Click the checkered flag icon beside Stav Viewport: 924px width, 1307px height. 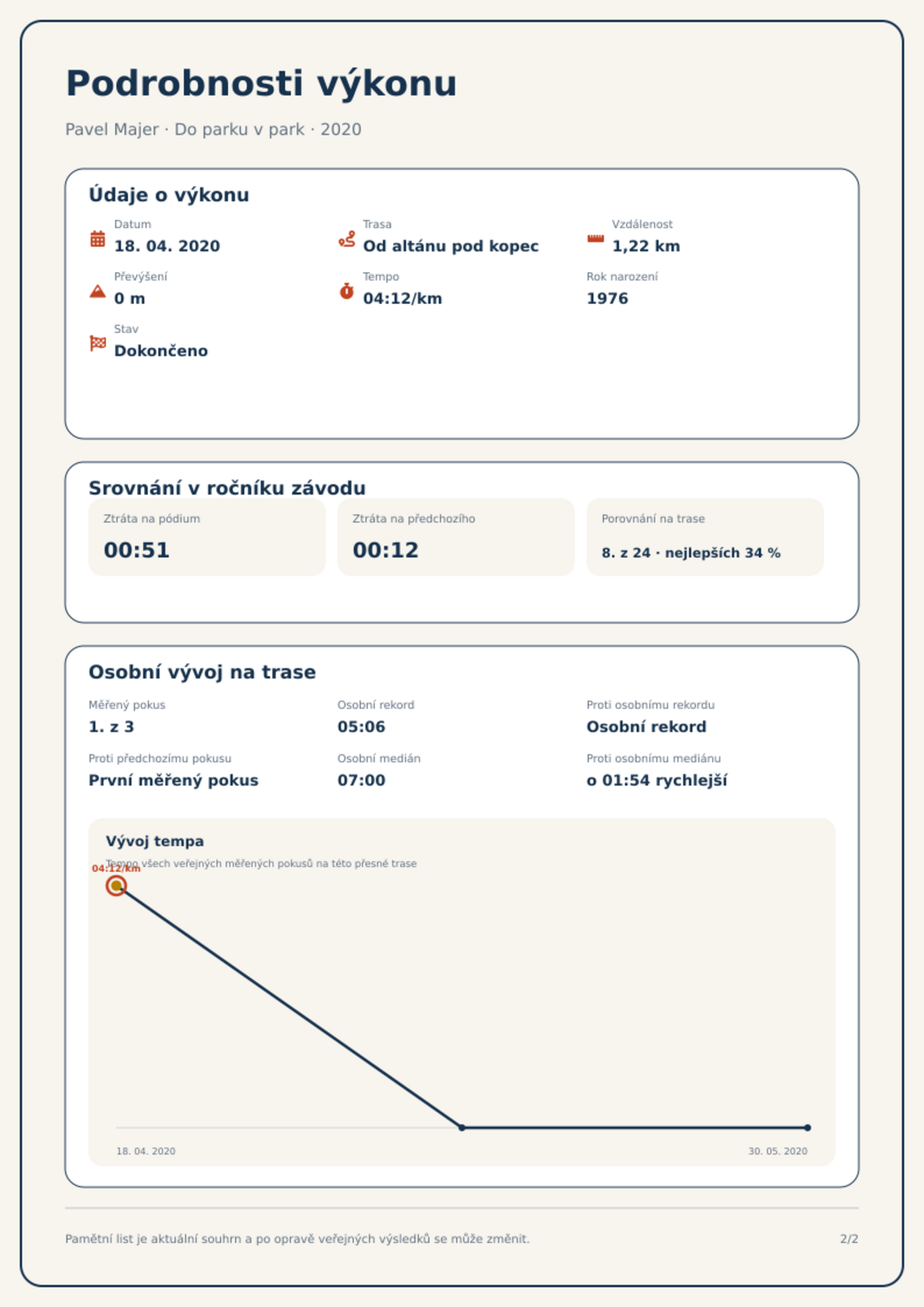[98, 343]
